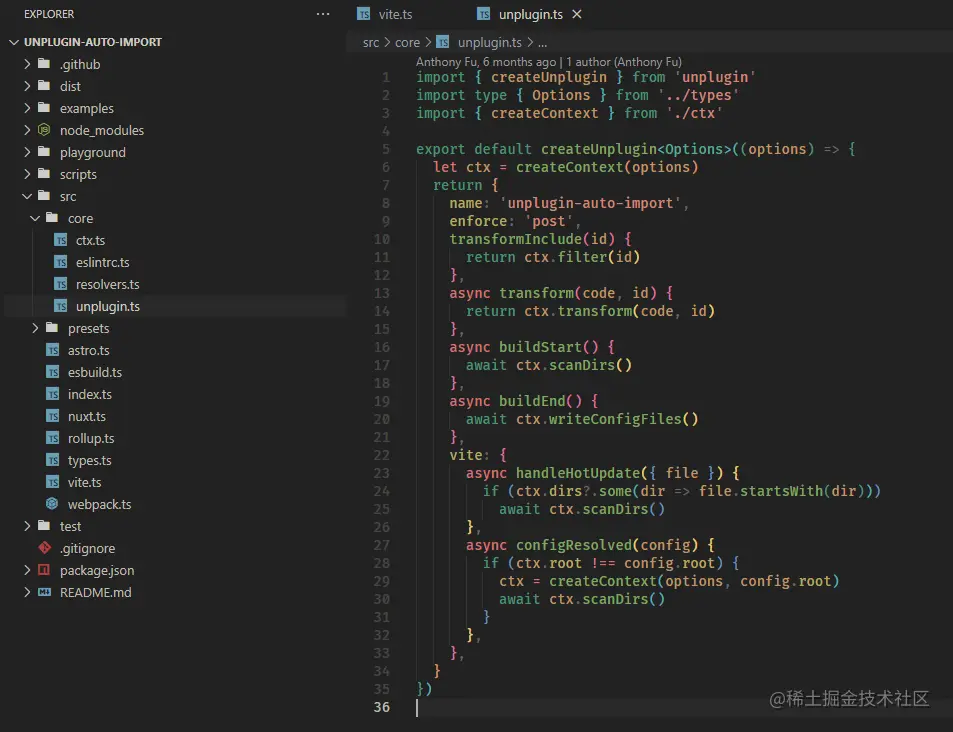The image size is (953, 732).
Task: Collapse the UNPLUGIN-AUTO-IMPORT root section
Action: [x=15, y=42]
